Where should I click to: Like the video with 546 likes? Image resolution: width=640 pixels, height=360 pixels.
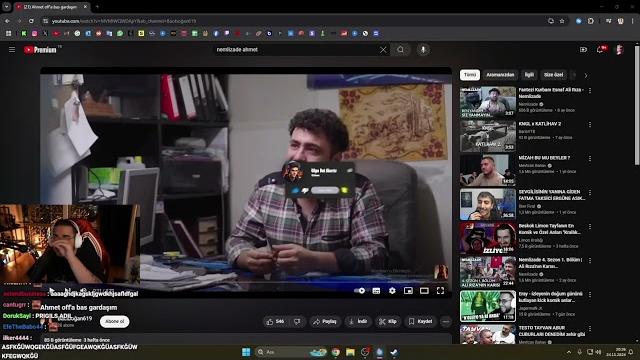click(275, 322)
